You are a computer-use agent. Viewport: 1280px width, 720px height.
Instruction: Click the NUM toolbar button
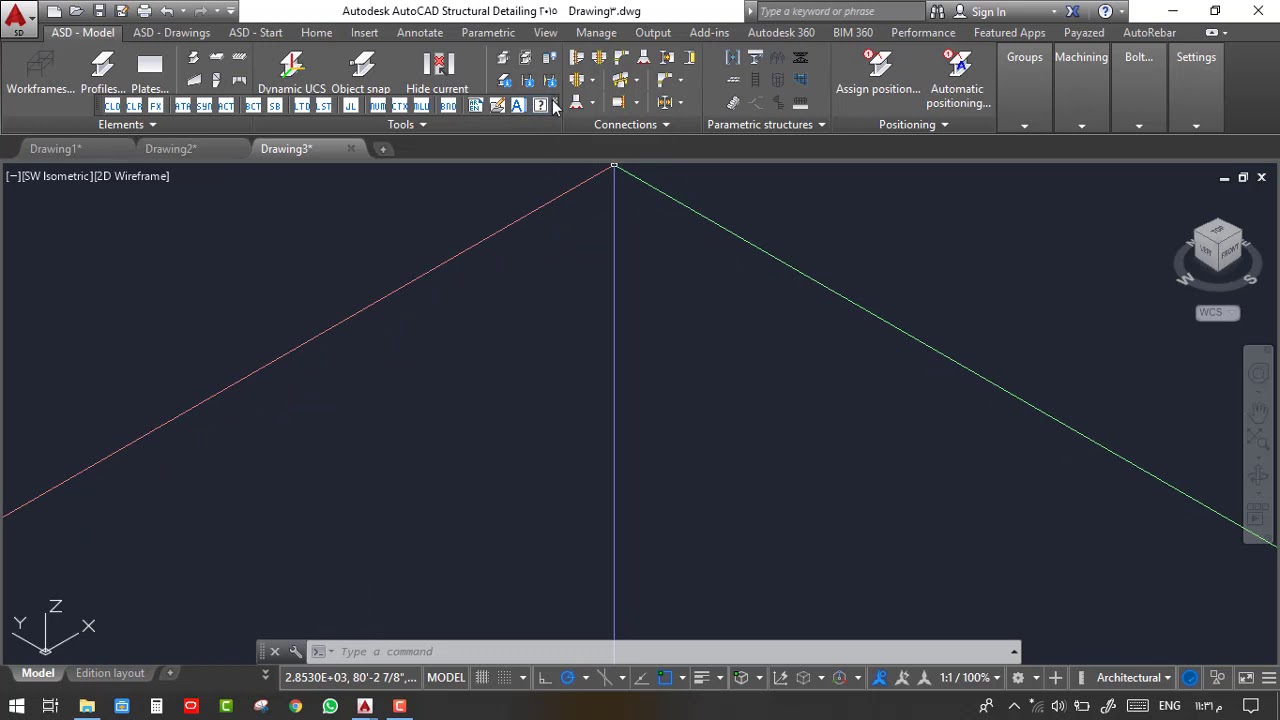tap(377, 106)
